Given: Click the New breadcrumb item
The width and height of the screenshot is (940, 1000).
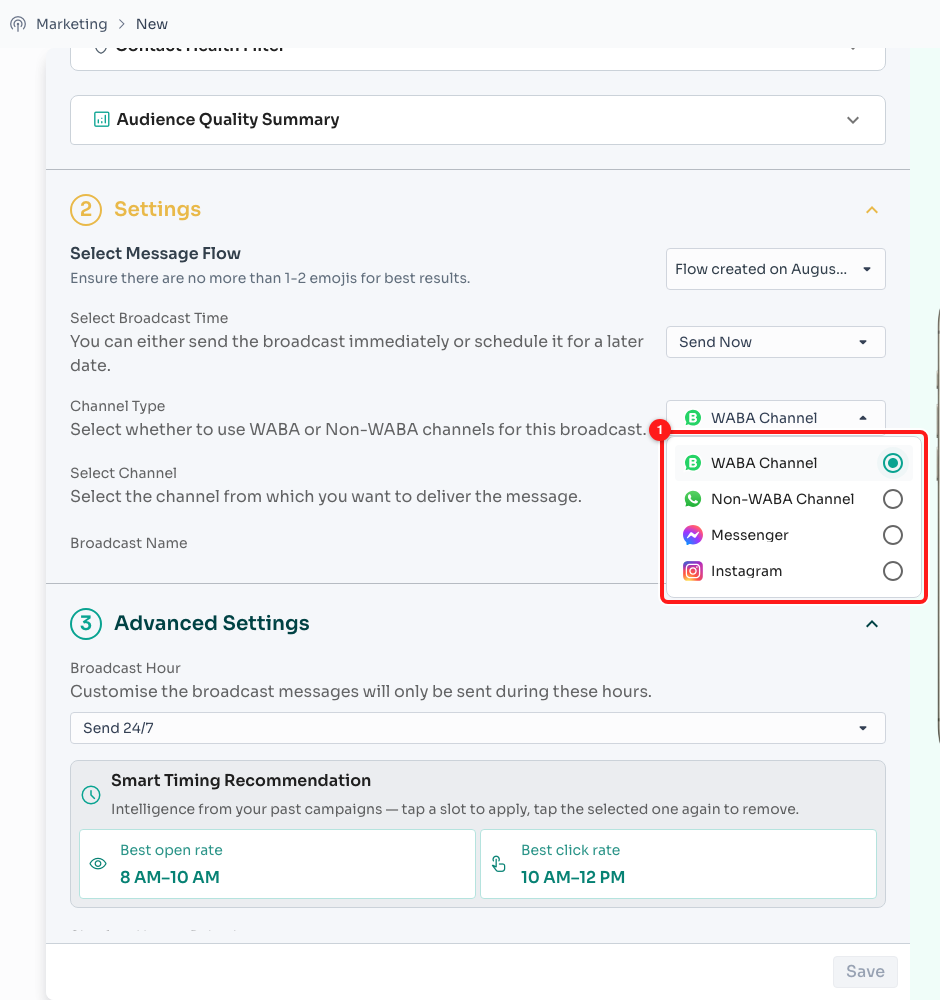Looking at the screenshot, I should pyautogui.click(x=152, y=24).
